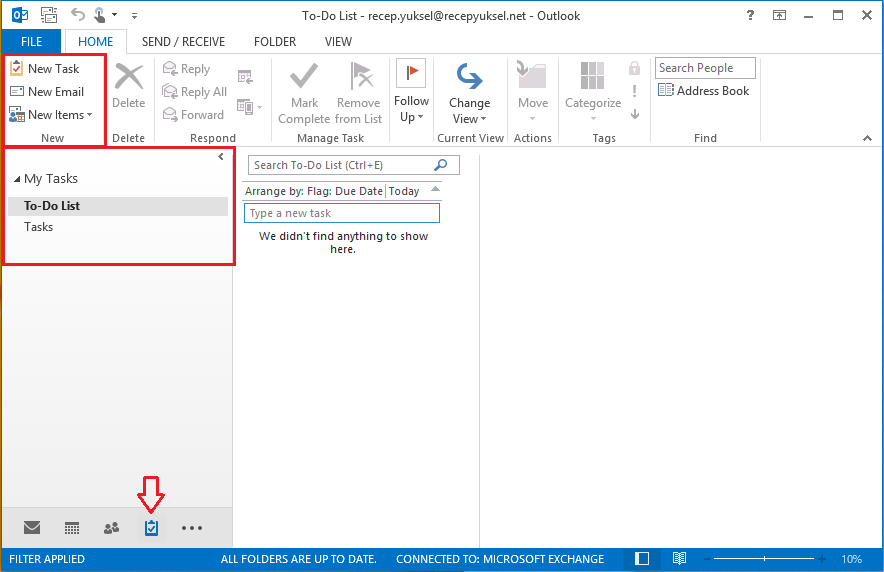
Task: Click the Reply All button
Action: click(x=195, y=91)
